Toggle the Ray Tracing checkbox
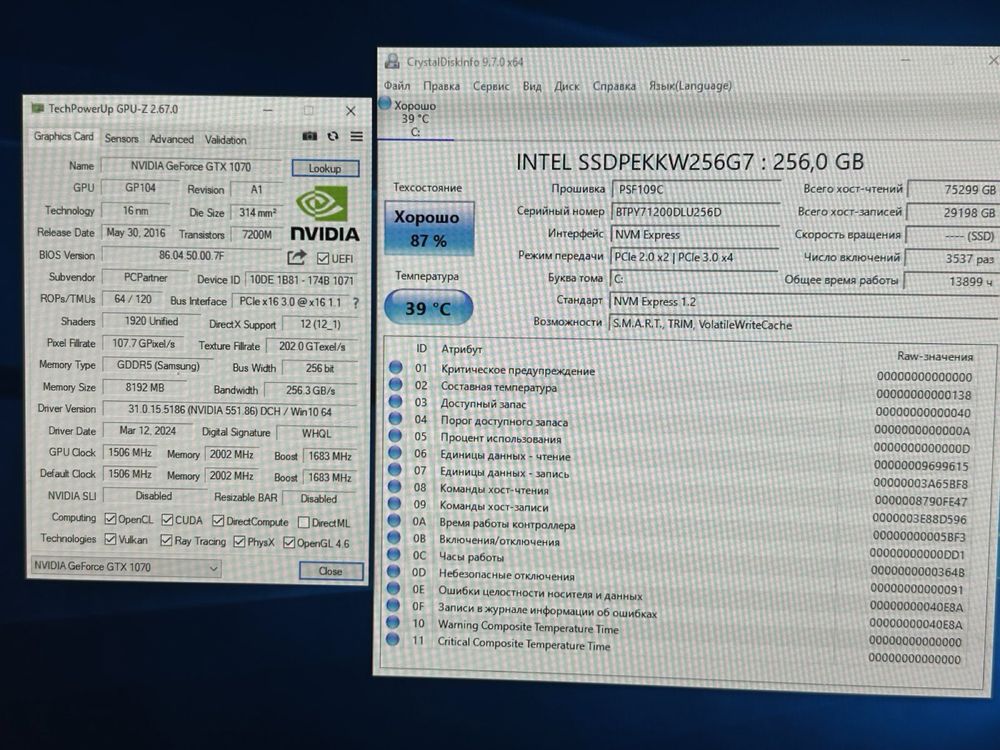This screenshot has height=750, width=1000. [x=166, y=541]
